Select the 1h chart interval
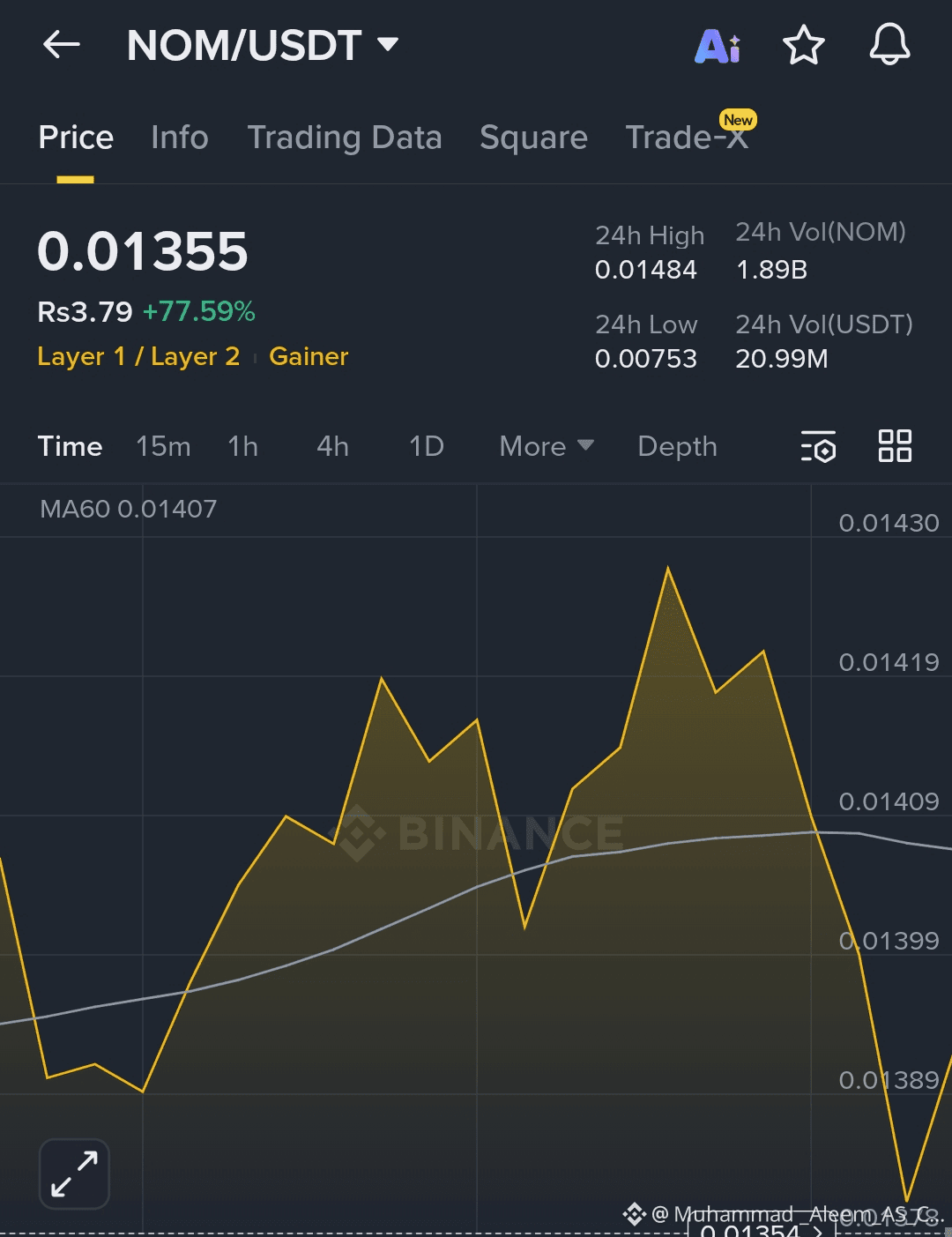The height and width of the screenshot is (1237, 952). click(x=242, y=446)
